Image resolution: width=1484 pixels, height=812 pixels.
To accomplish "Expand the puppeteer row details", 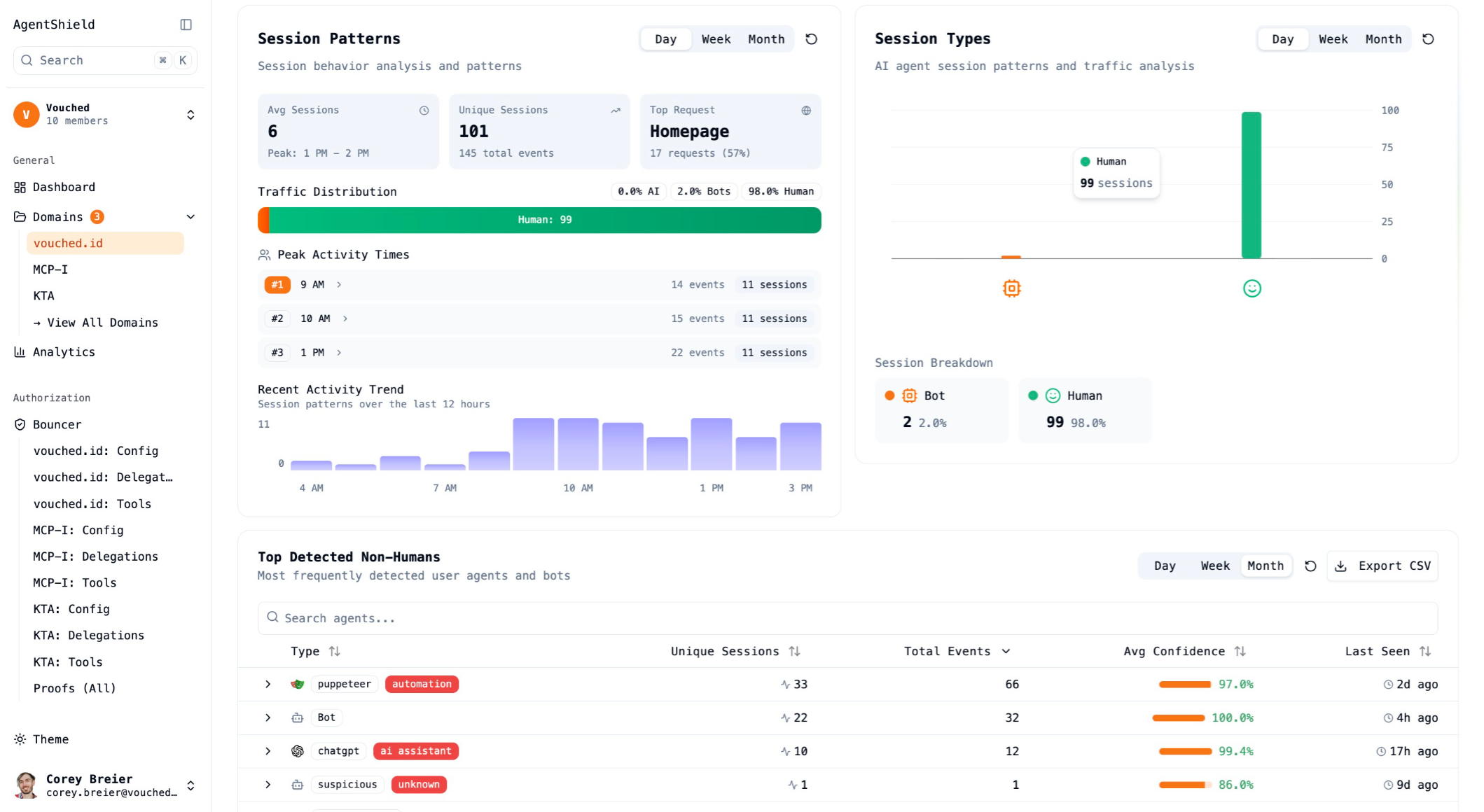I will (x=268, y=685).
